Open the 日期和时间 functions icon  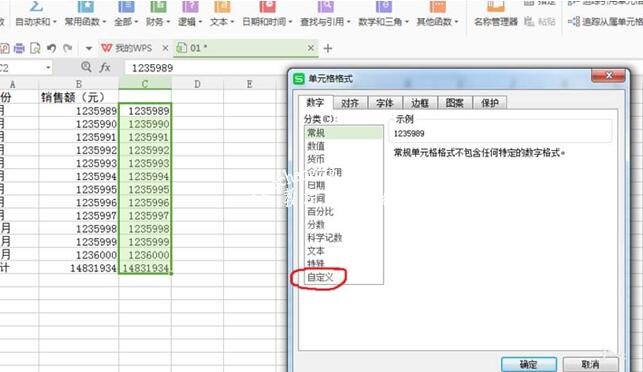pos(267,6)
